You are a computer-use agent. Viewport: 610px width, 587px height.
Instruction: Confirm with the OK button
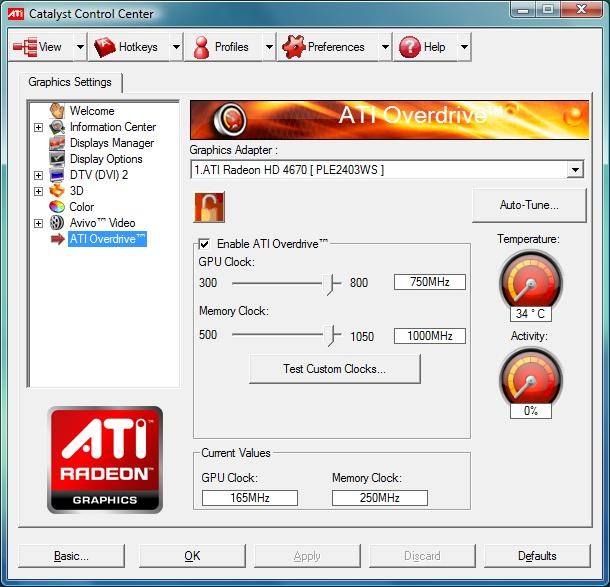tap(192, 556)
